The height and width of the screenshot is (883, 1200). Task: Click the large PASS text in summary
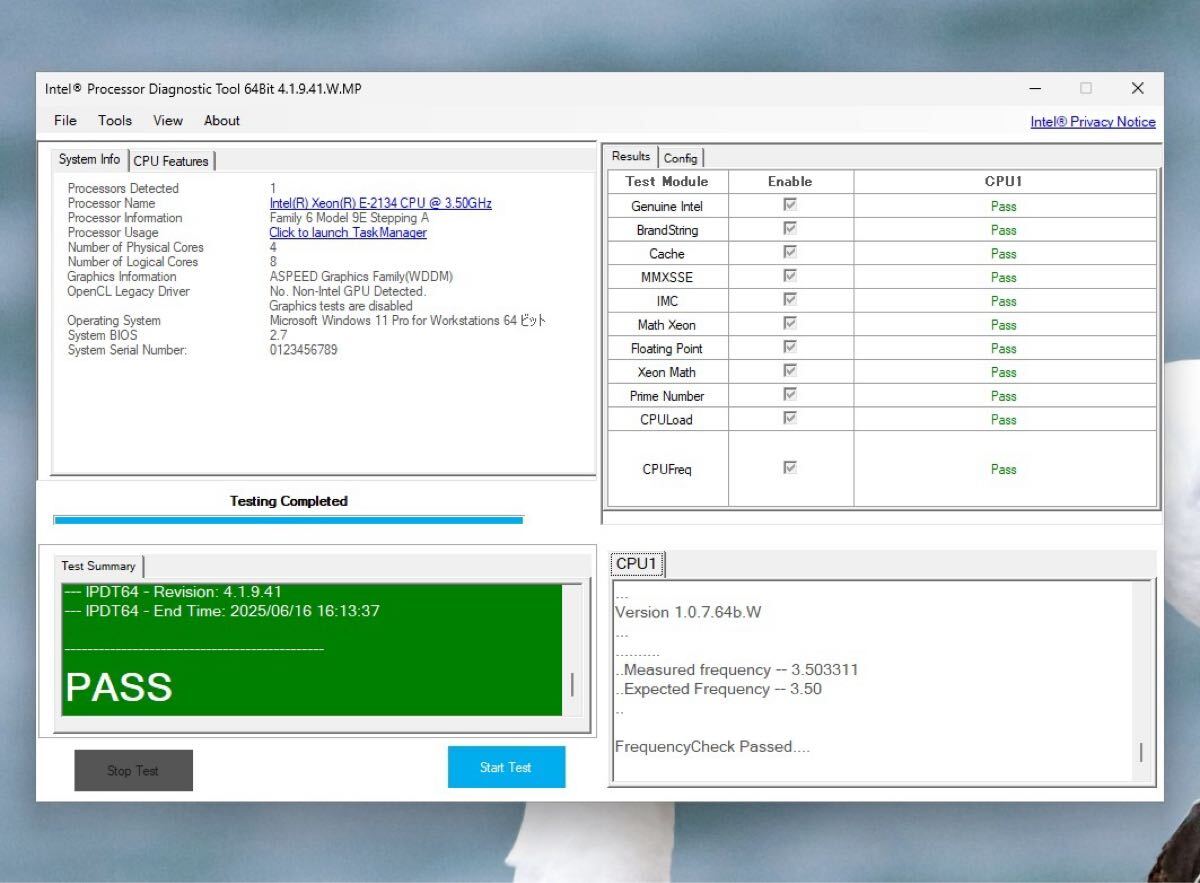pyautogui.click(x=119, y=687)
